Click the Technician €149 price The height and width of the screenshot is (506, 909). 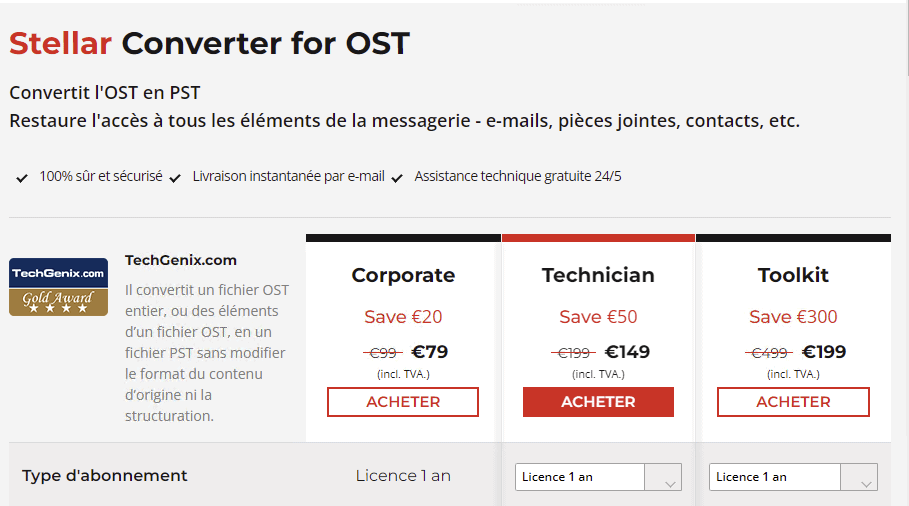point(628,352)
